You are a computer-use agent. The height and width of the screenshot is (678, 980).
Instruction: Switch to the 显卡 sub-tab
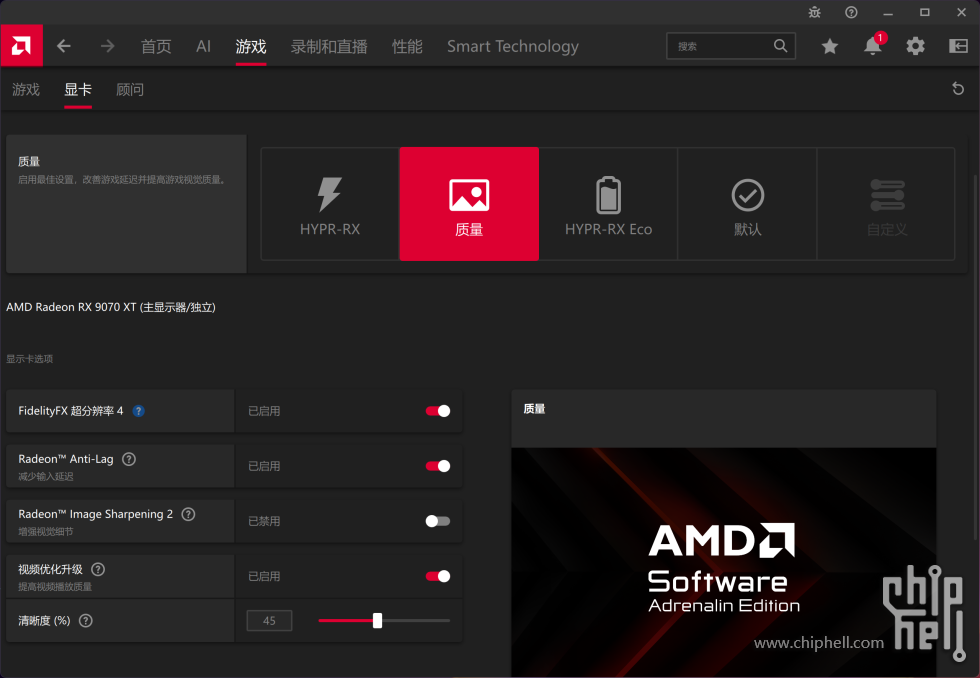78,89
